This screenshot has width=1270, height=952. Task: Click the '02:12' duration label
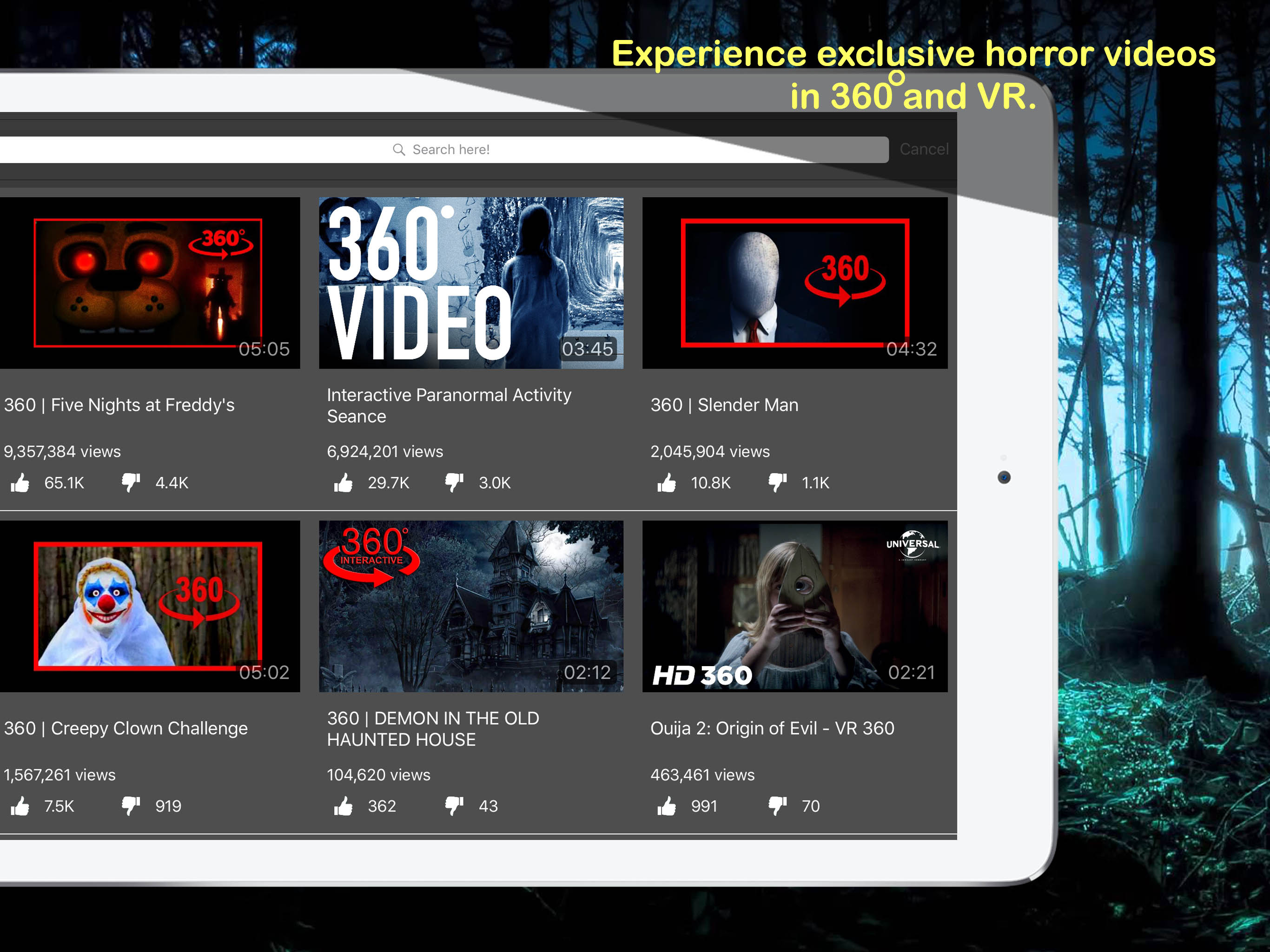[x=587, y=672]
